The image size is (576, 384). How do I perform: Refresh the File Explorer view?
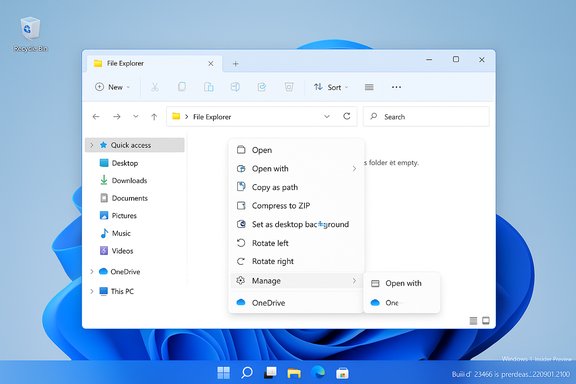346,116
